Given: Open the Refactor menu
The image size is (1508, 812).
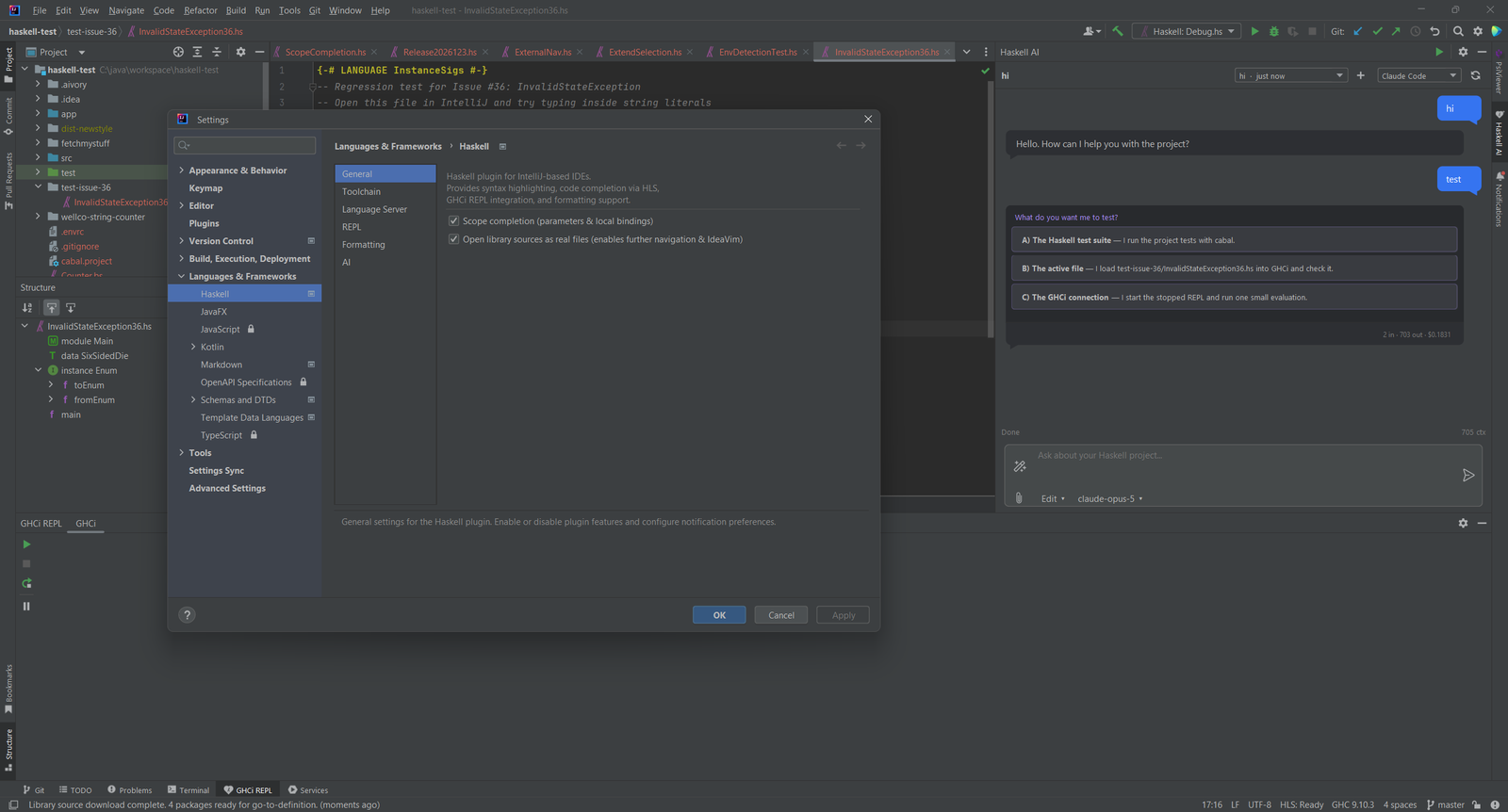Looking at the screenshot, I should pos(201,10).
